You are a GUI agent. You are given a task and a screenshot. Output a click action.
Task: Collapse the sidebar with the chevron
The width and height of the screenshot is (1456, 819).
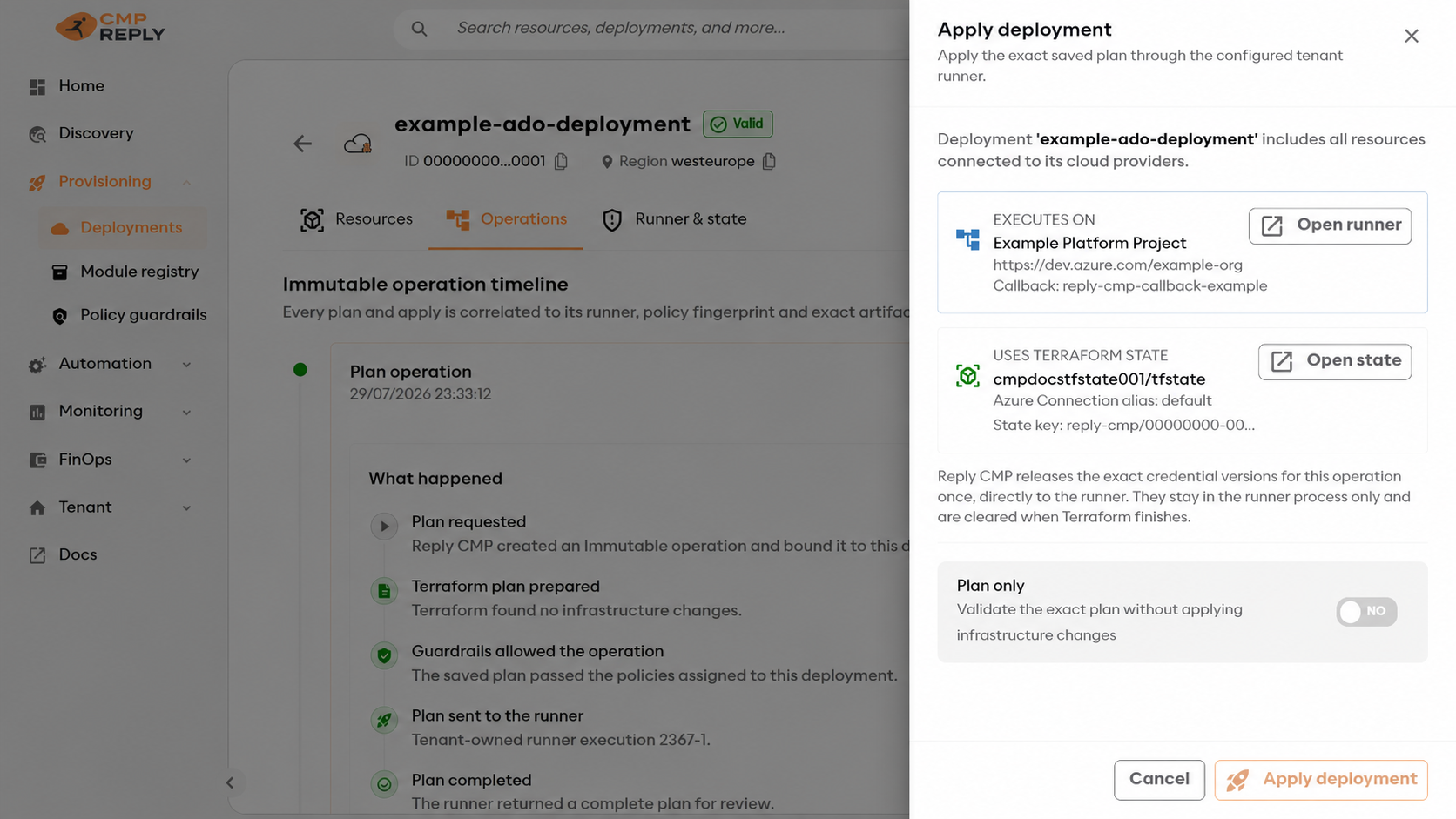(230, 782)
